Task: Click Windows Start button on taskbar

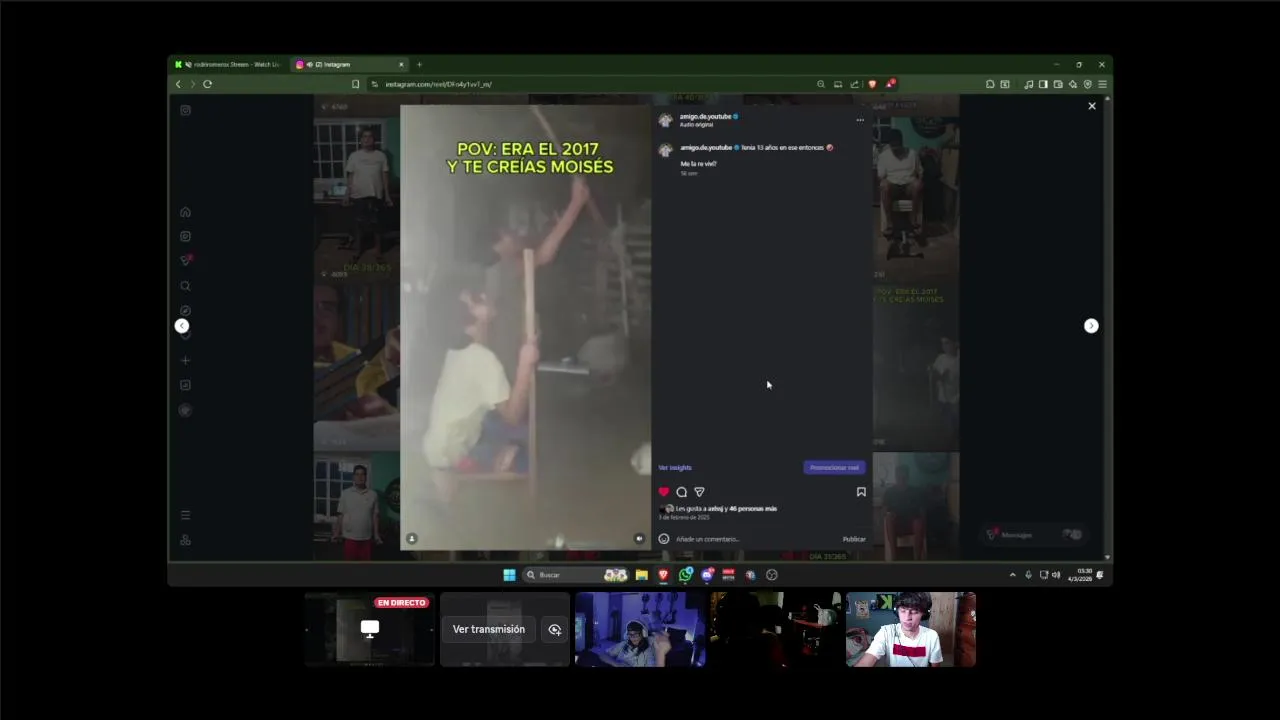Action: (509, 575)
